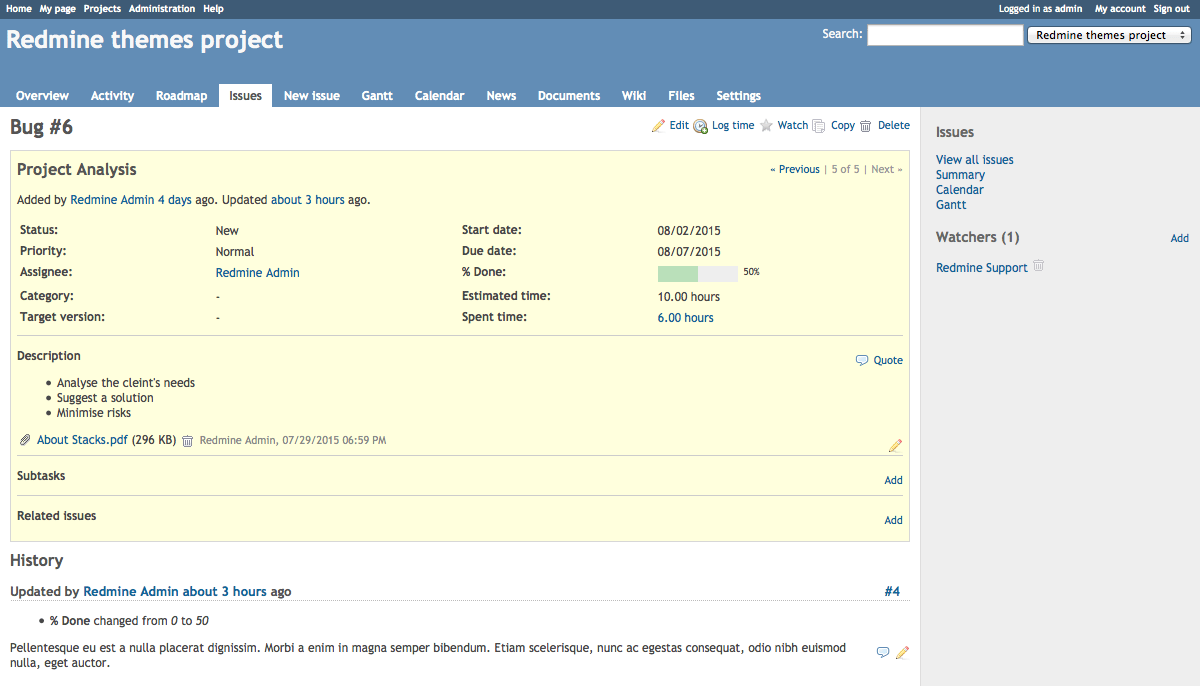Click the pencil Edit icon for Bug #6
Image resolution: width=1200 pixels, height=686 pixels.
click(x=658, y=126)
